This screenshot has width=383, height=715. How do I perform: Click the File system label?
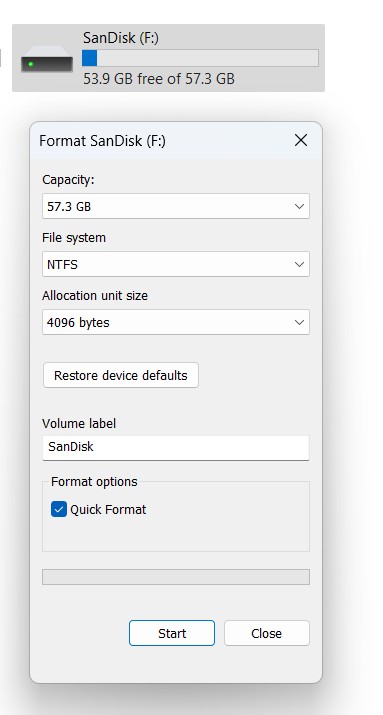coord(74,238)
